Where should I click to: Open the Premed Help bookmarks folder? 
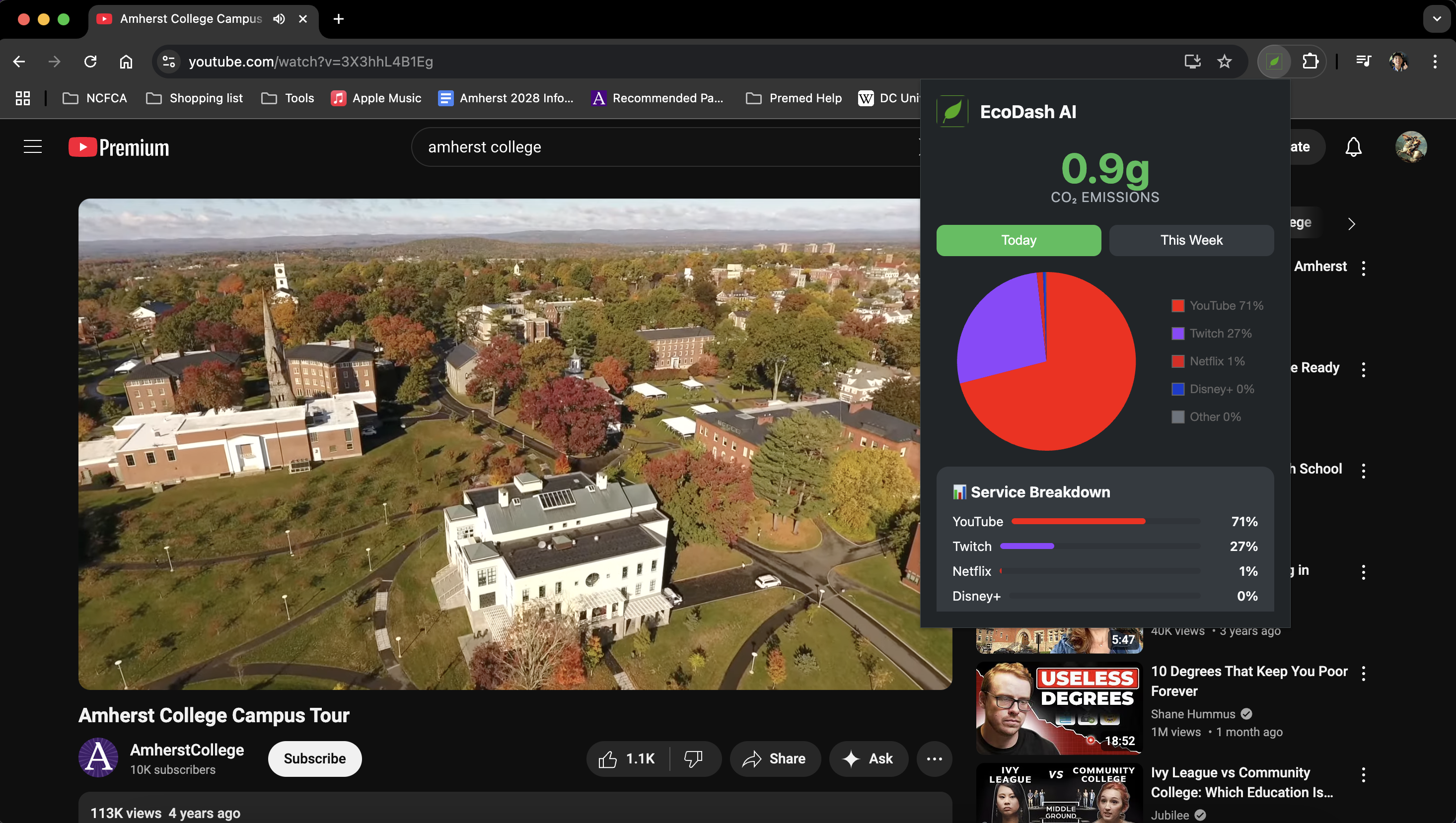(x=794, y=98)
